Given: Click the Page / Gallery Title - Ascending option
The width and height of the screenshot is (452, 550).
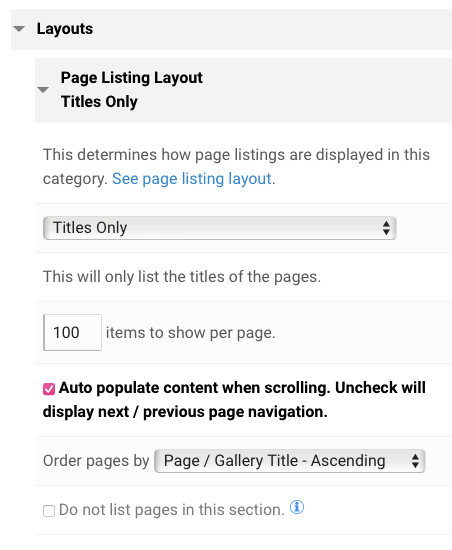Looking at the screenshot, I should pyautogui.click(x=275, y=461).
